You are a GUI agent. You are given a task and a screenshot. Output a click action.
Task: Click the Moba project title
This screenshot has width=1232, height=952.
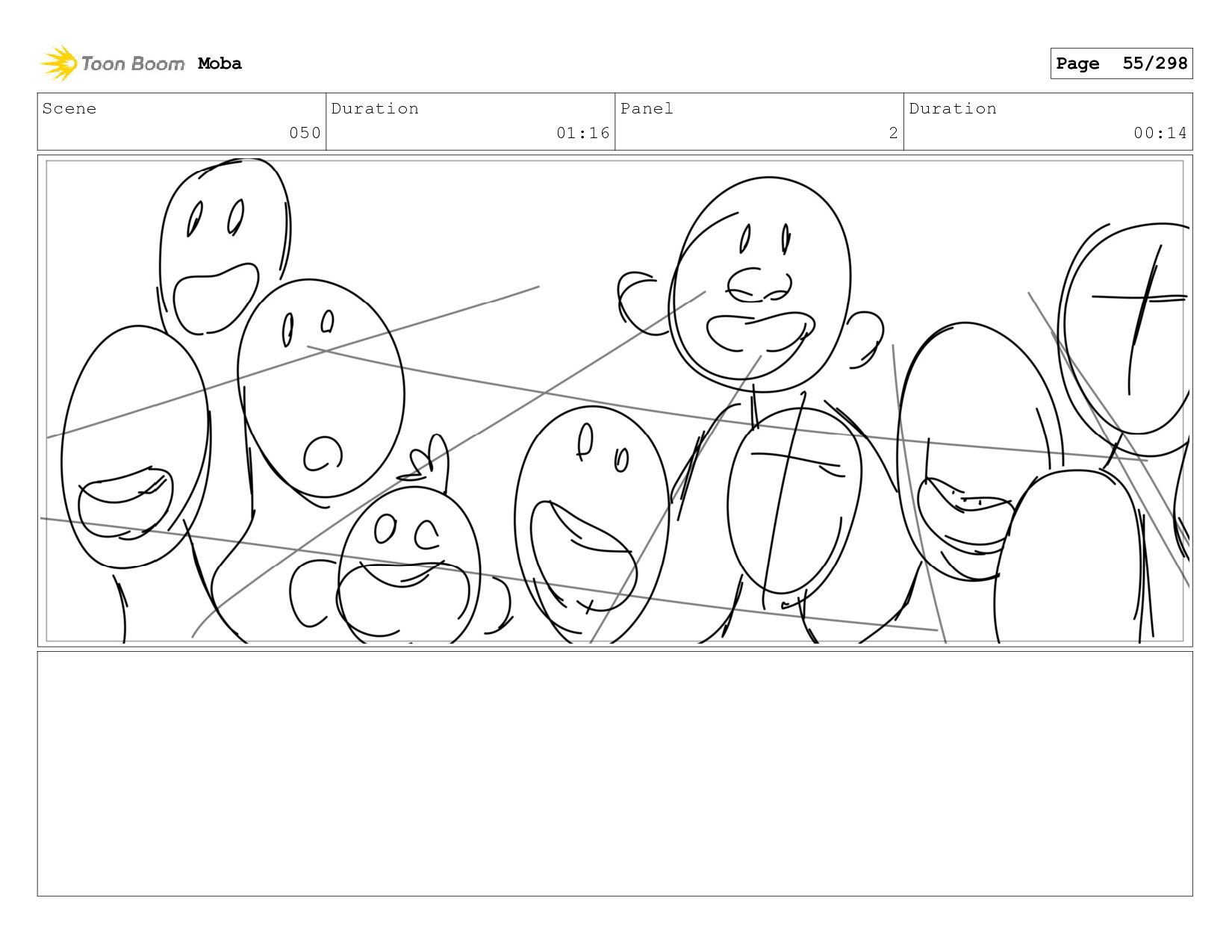click(x=220, y=63)
